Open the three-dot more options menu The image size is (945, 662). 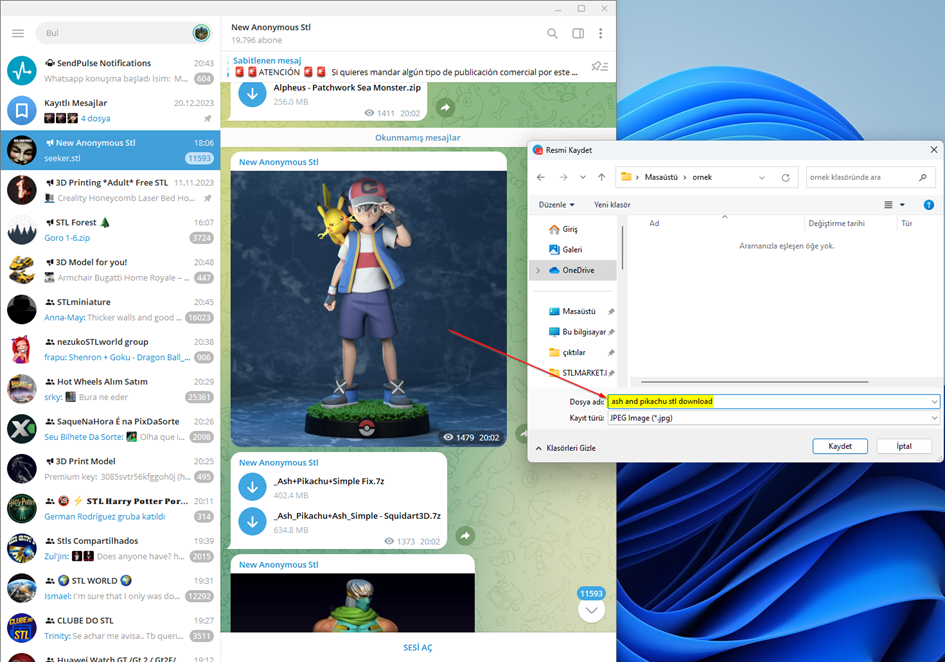point(600,33)
